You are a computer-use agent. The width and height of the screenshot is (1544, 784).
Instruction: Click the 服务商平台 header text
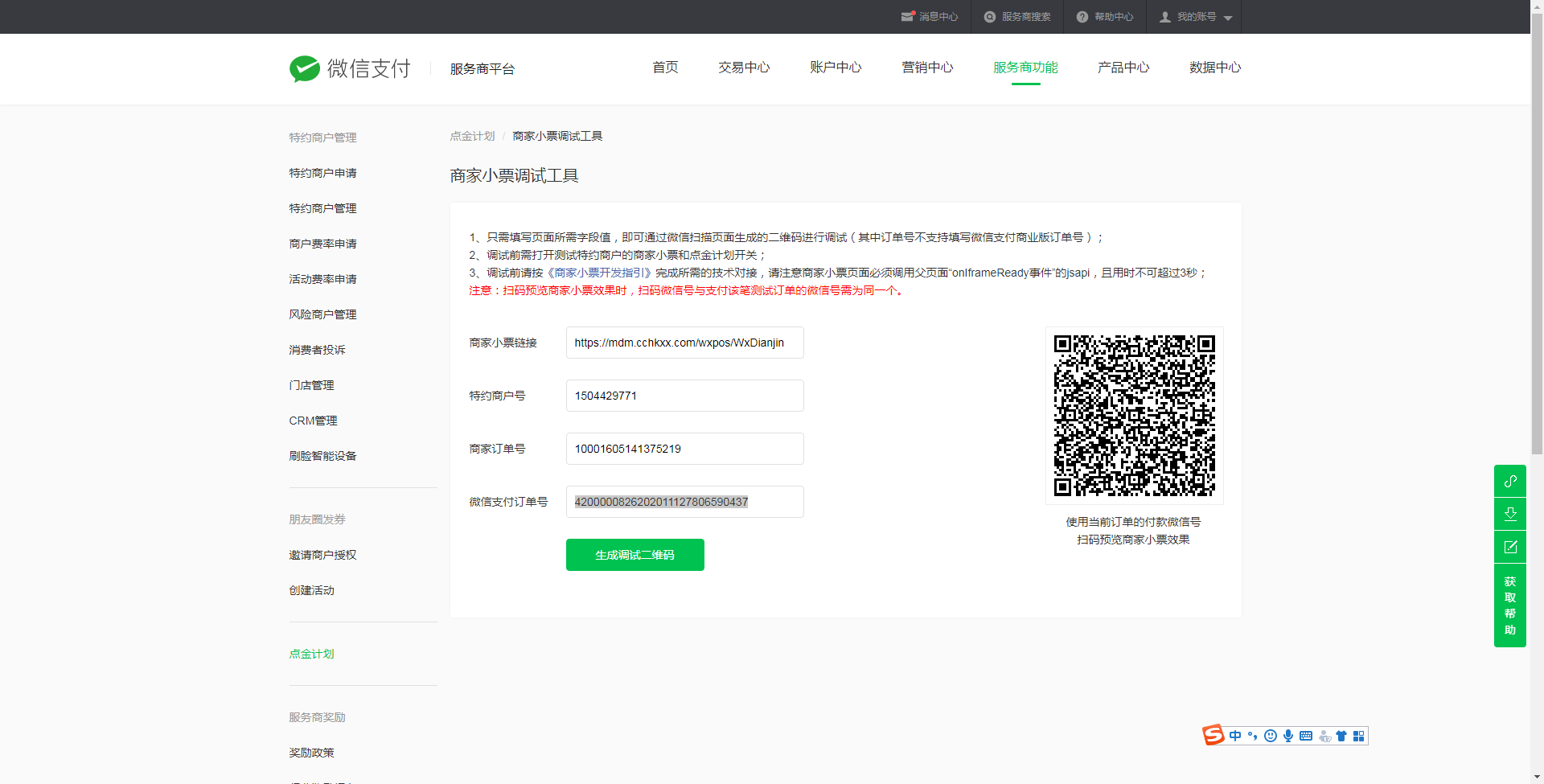pyautogui.click(x=482, y=69)
